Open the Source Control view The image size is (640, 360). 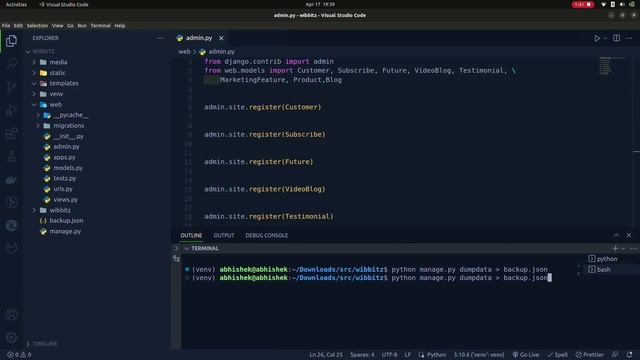tap(11, 87)
